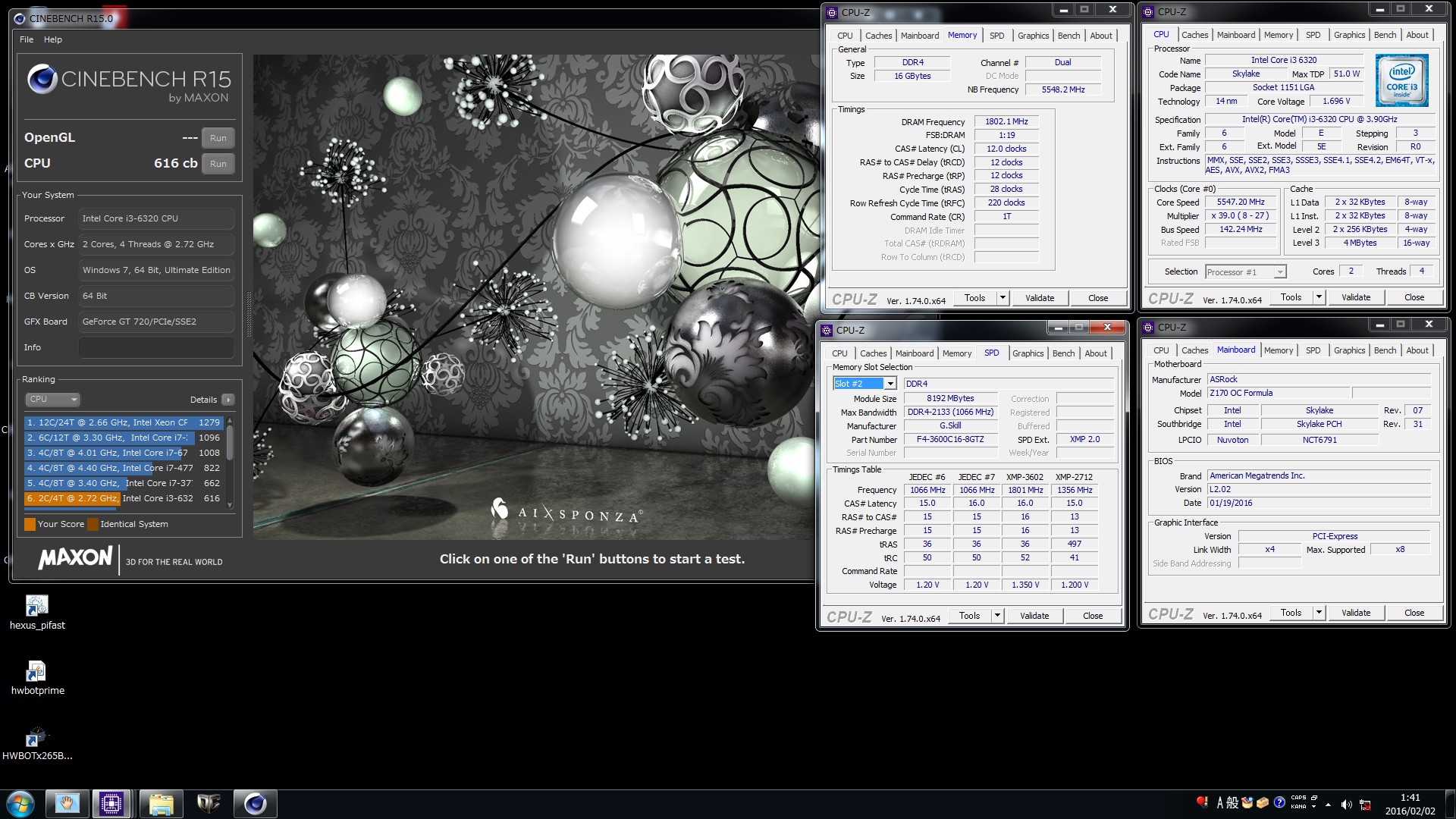Click Tools button in the CPU-Z SPD window
Screen dimensions: 1456x819
coord(969,616)
